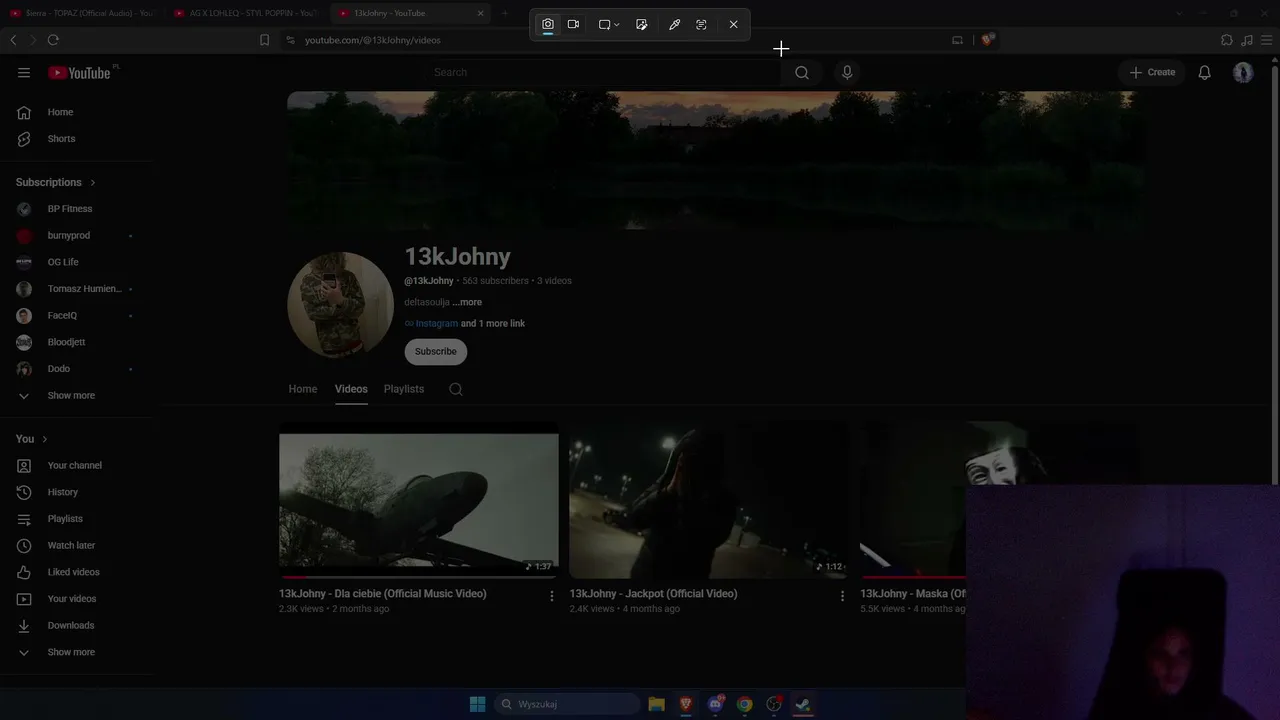
Task: Switch to the channel Home tab
Action: click(303, 389)
